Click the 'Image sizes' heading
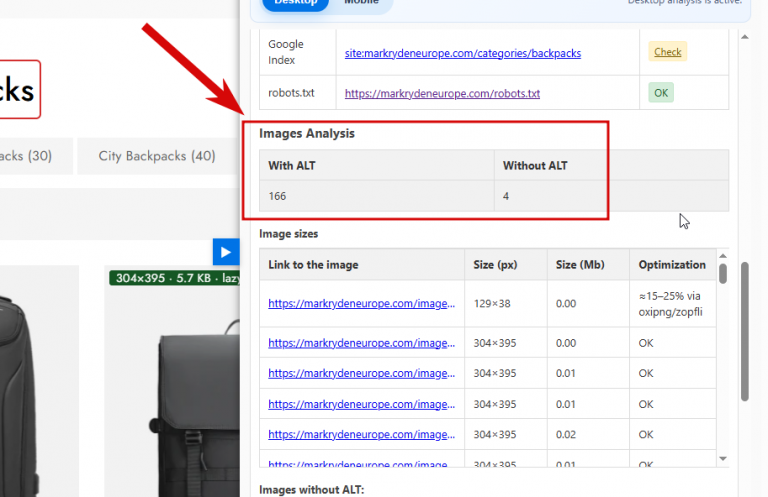The height and width of the screenshot is (497, 768). [x=288, y=234]
